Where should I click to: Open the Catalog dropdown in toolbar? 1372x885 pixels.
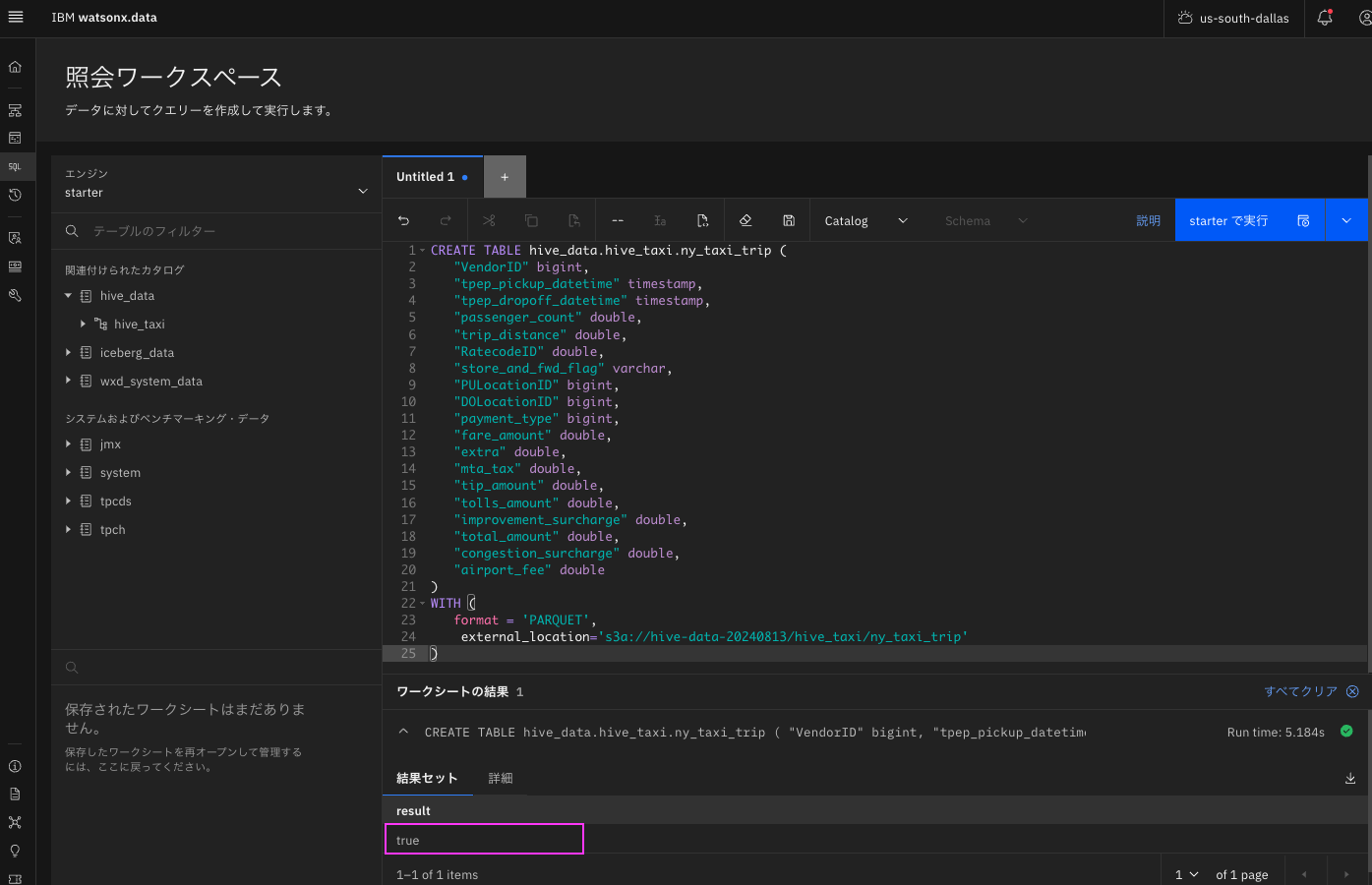(x=865, y=221)
